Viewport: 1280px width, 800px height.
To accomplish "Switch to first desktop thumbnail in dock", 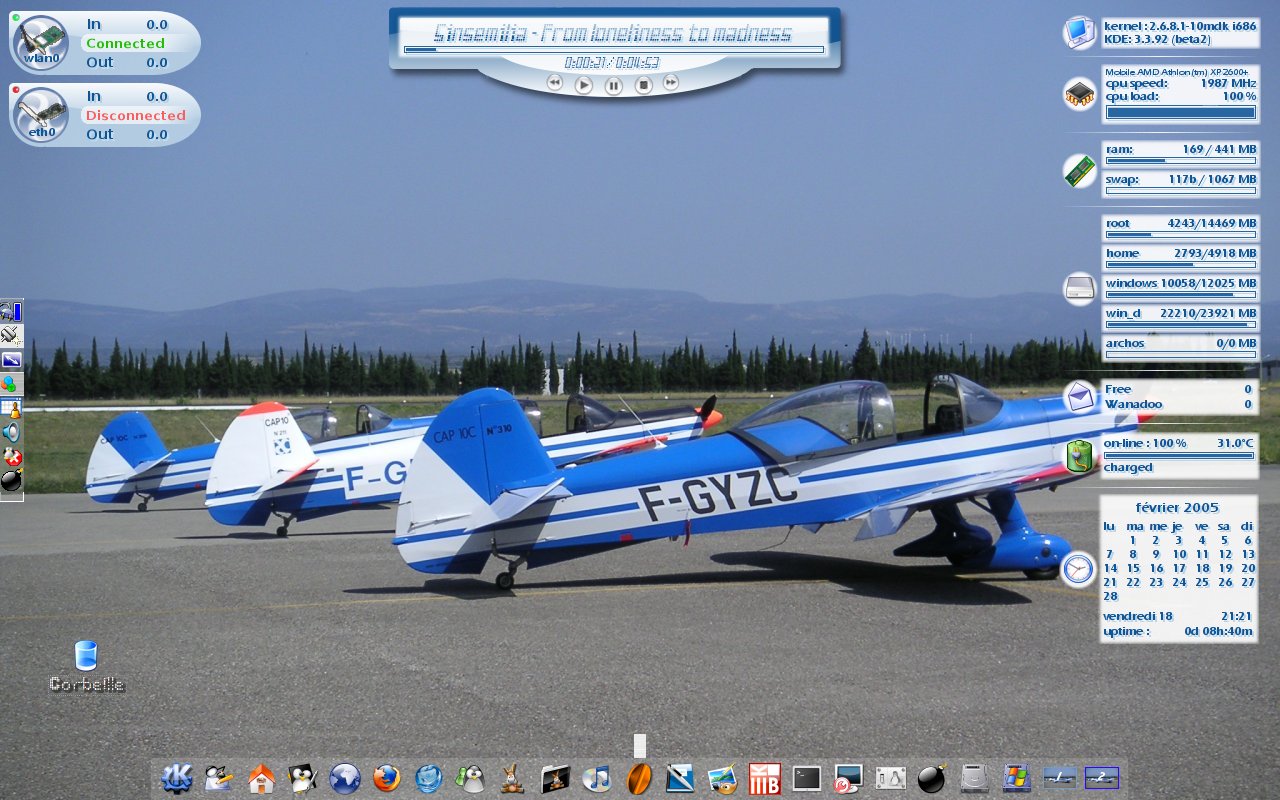I will pos(1059,777).
